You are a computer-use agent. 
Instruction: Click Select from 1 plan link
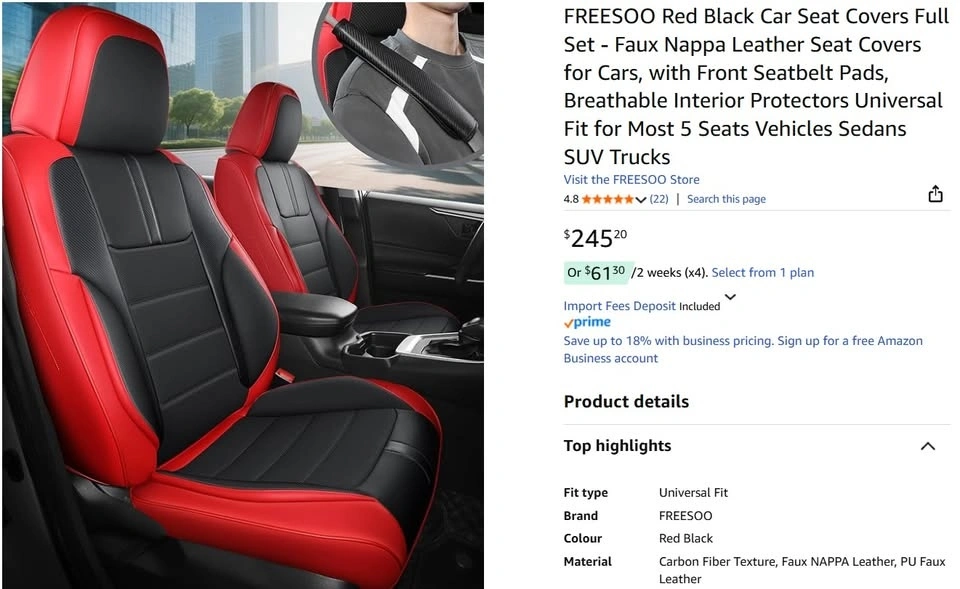762,272
